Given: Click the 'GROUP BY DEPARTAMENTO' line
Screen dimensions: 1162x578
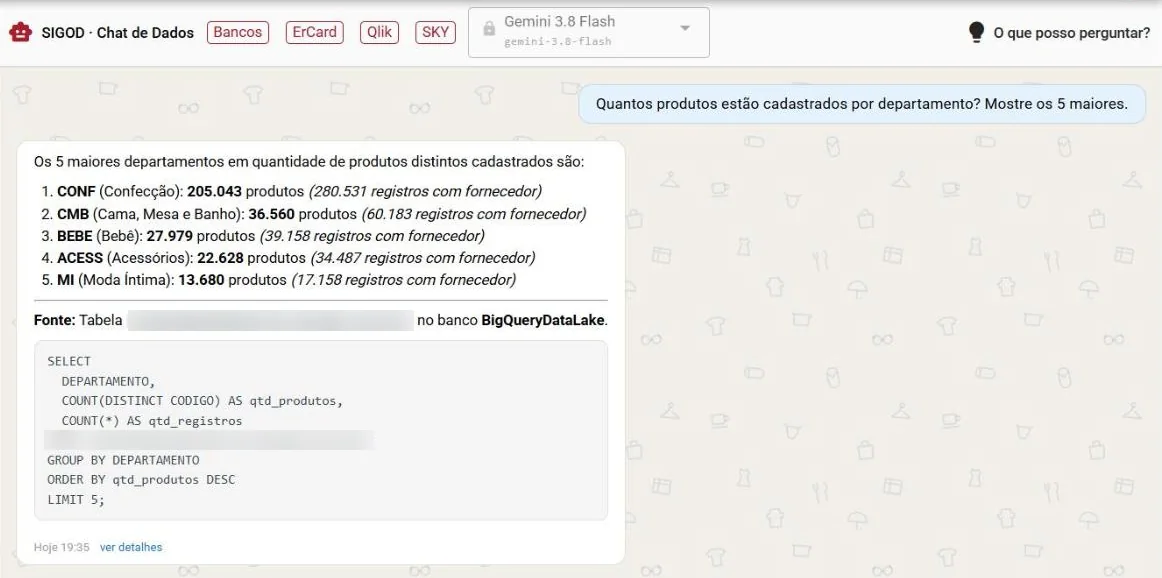Looking at the screenshot, I should (123, 460).
